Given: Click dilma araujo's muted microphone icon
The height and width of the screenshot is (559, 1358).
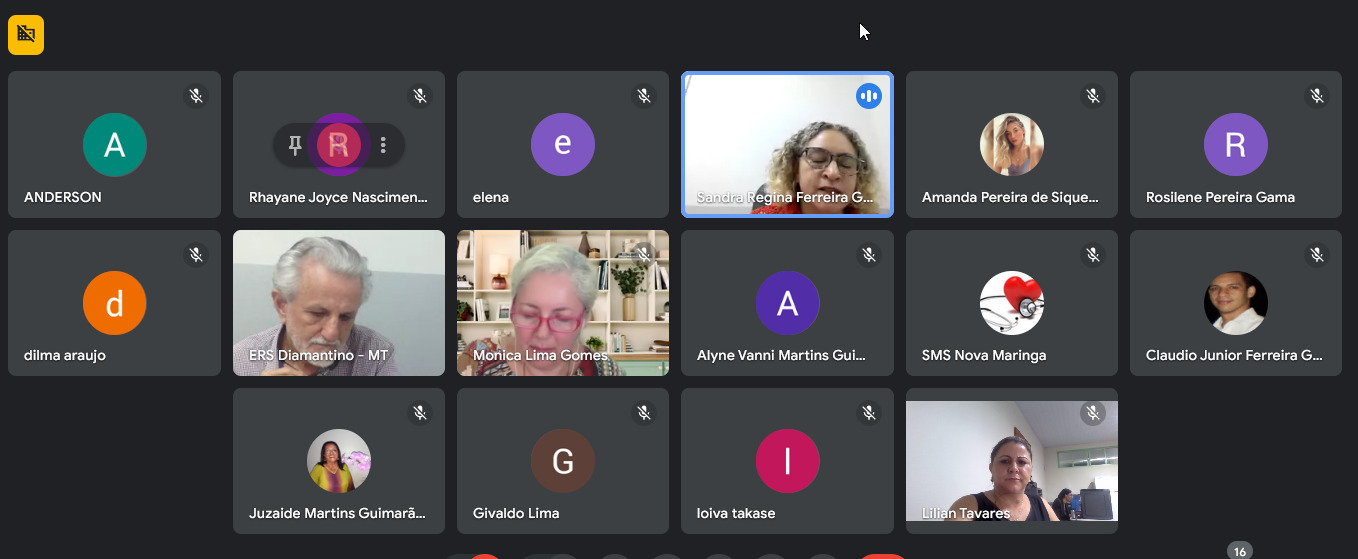Looking at the screenshot, I should (197, 255).
